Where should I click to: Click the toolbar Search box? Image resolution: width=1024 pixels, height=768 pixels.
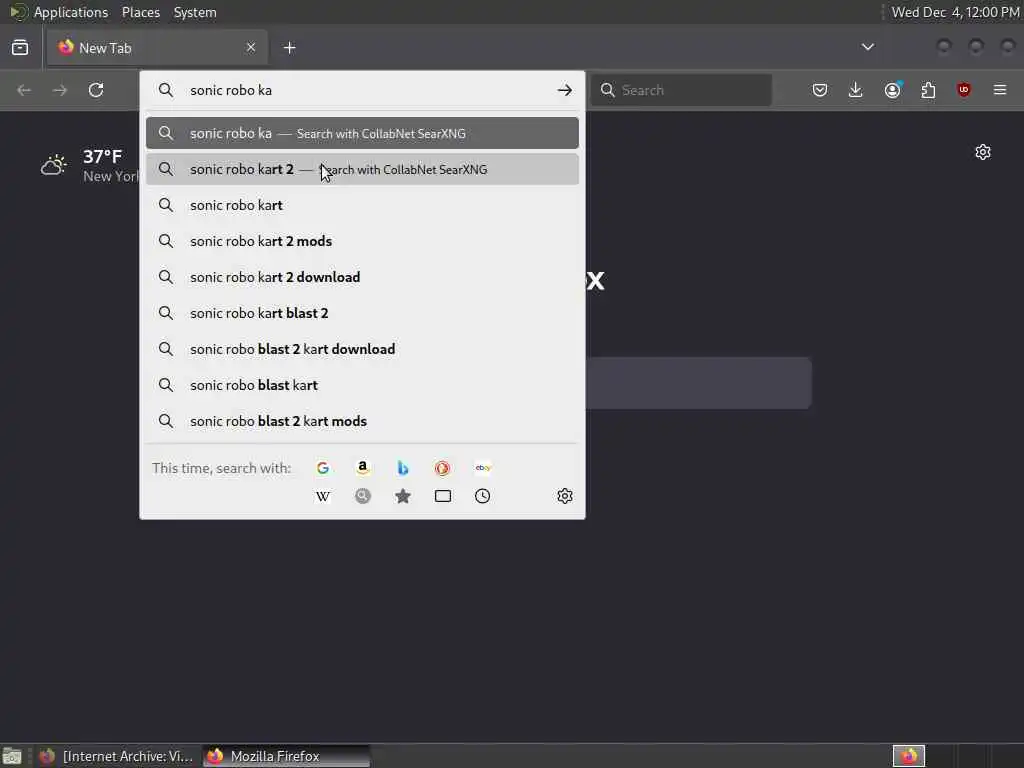[x=681, y=90]
